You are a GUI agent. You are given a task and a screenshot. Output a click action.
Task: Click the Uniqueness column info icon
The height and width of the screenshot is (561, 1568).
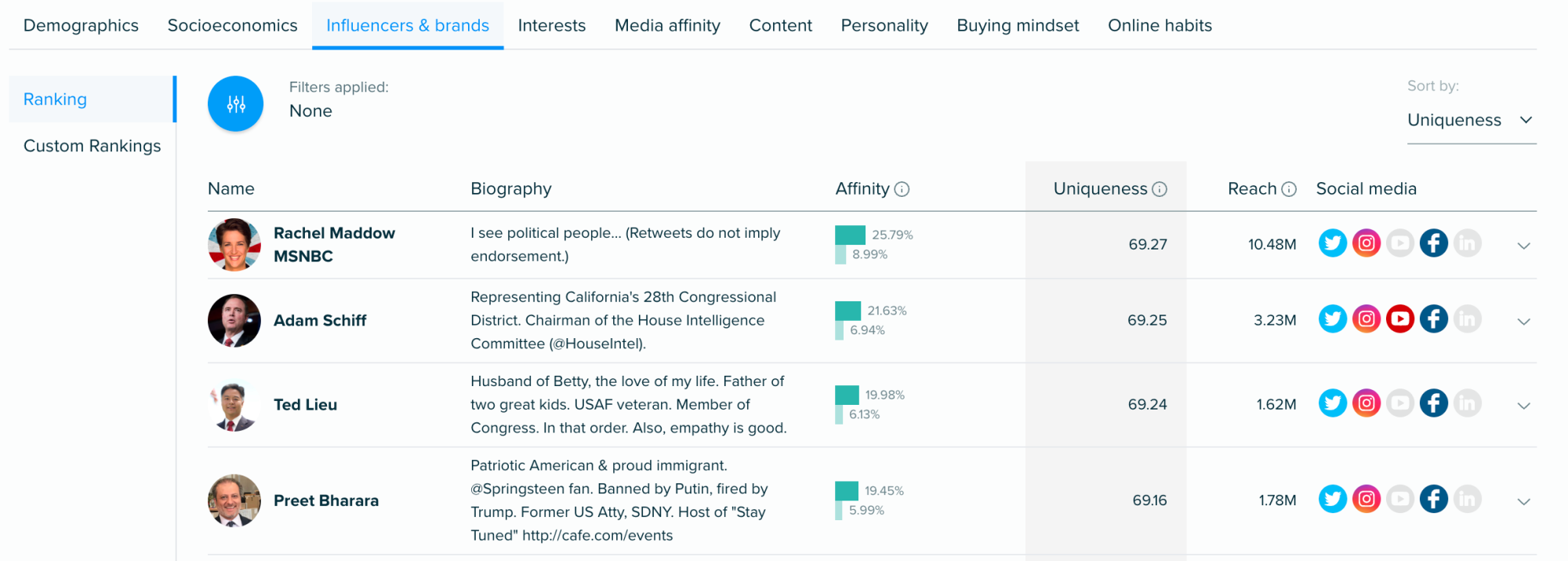coord(1160,189)
